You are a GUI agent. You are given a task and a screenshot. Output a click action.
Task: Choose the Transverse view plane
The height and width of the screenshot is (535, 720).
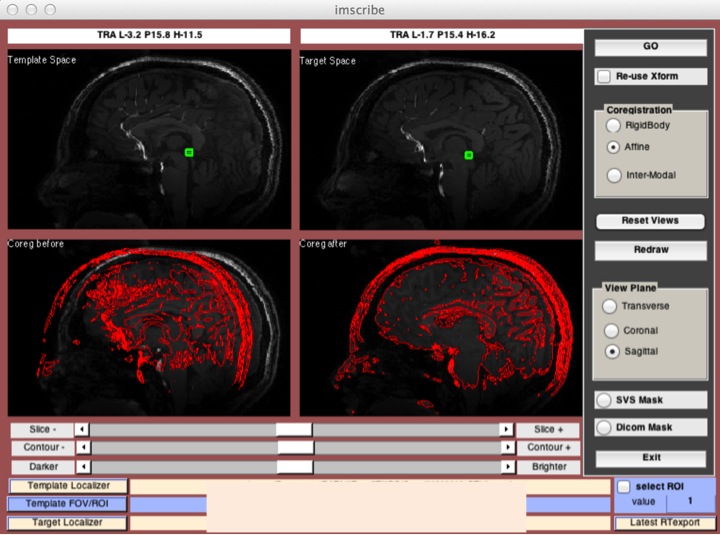[x=610, y=306]
